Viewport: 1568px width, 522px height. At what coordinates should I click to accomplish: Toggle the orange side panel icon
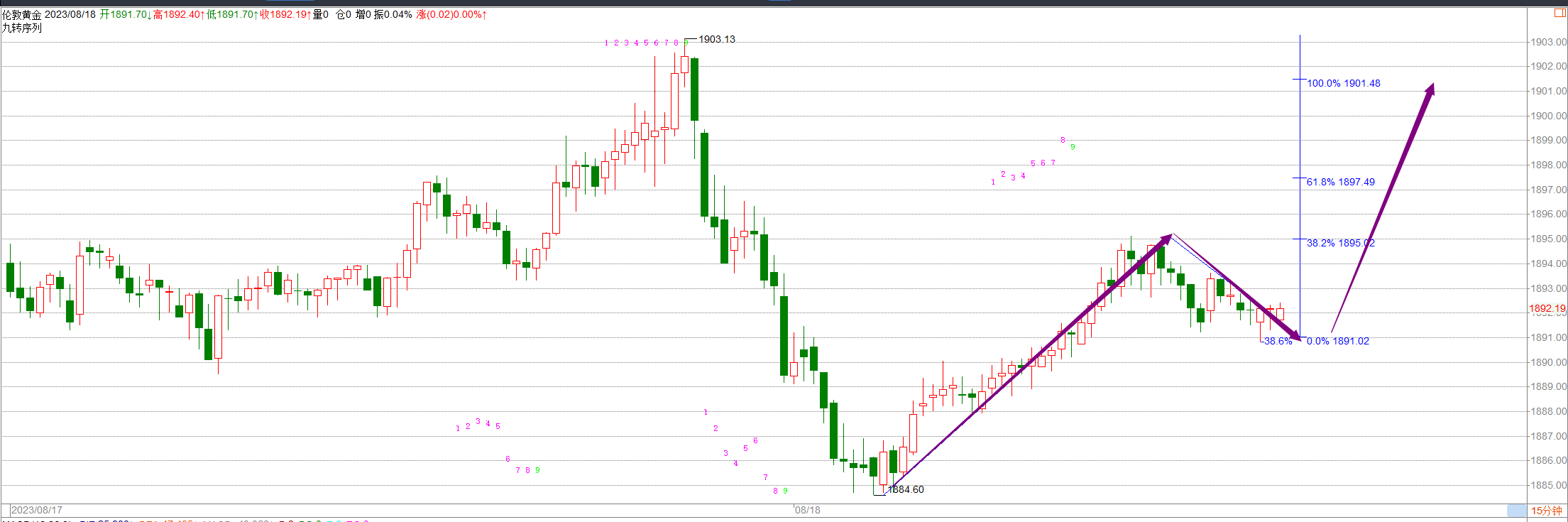pos(1559,13)
